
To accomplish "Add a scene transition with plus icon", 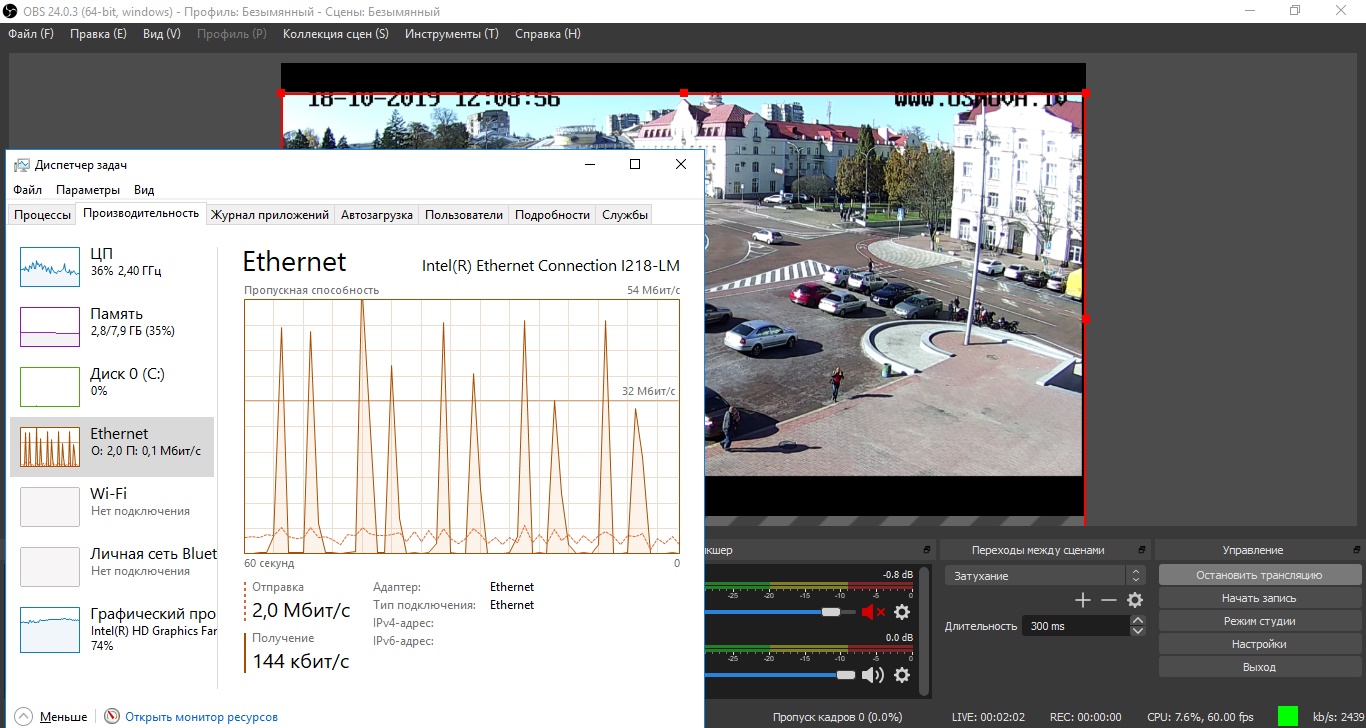I will [x=1082, y=600].
